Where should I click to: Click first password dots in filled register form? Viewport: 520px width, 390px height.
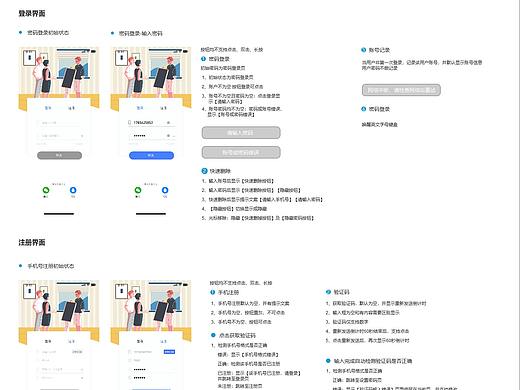coord(139,369)
